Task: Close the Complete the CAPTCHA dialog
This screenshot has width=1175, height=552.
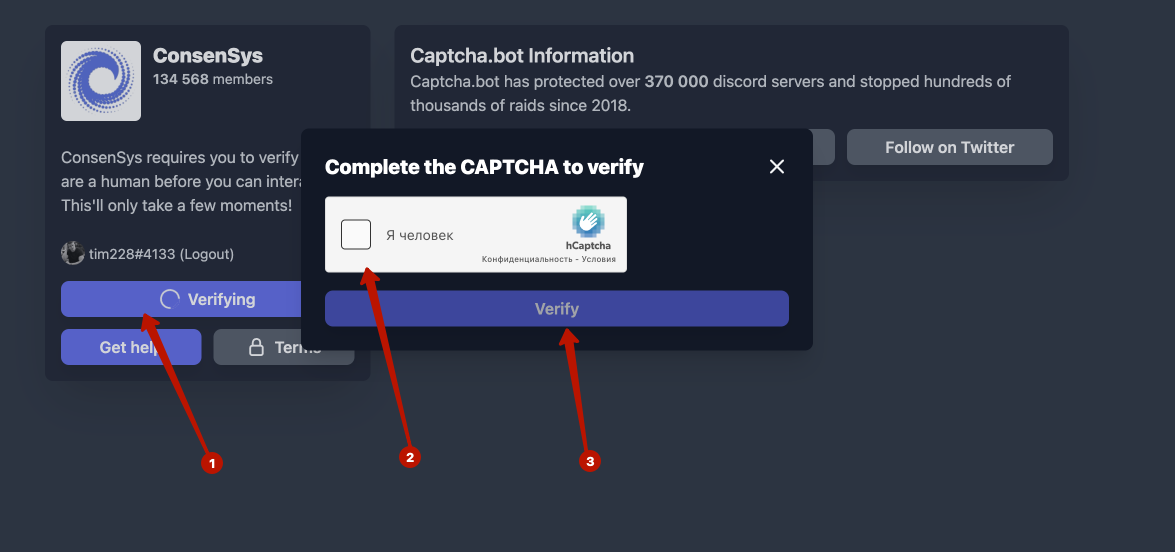Action: (777, 167)
